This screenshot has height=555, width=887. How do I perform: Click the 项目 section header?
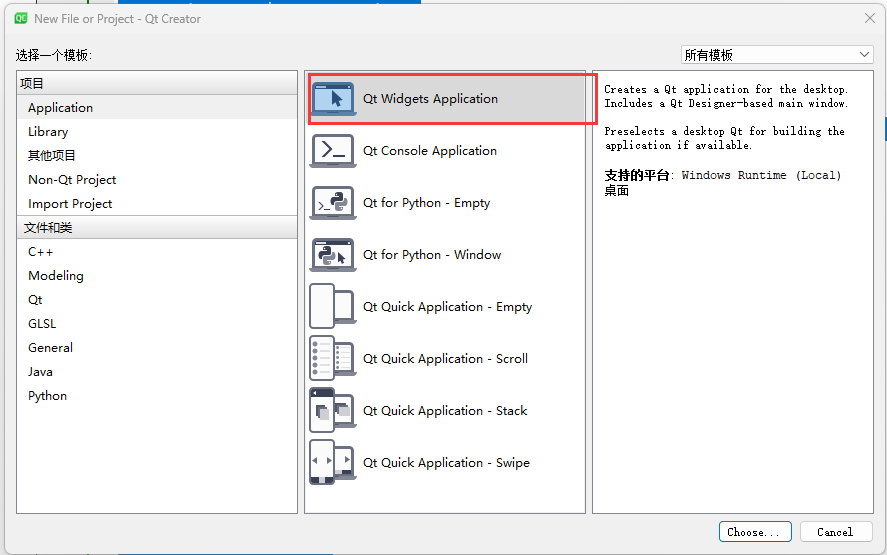click(157, 83)
